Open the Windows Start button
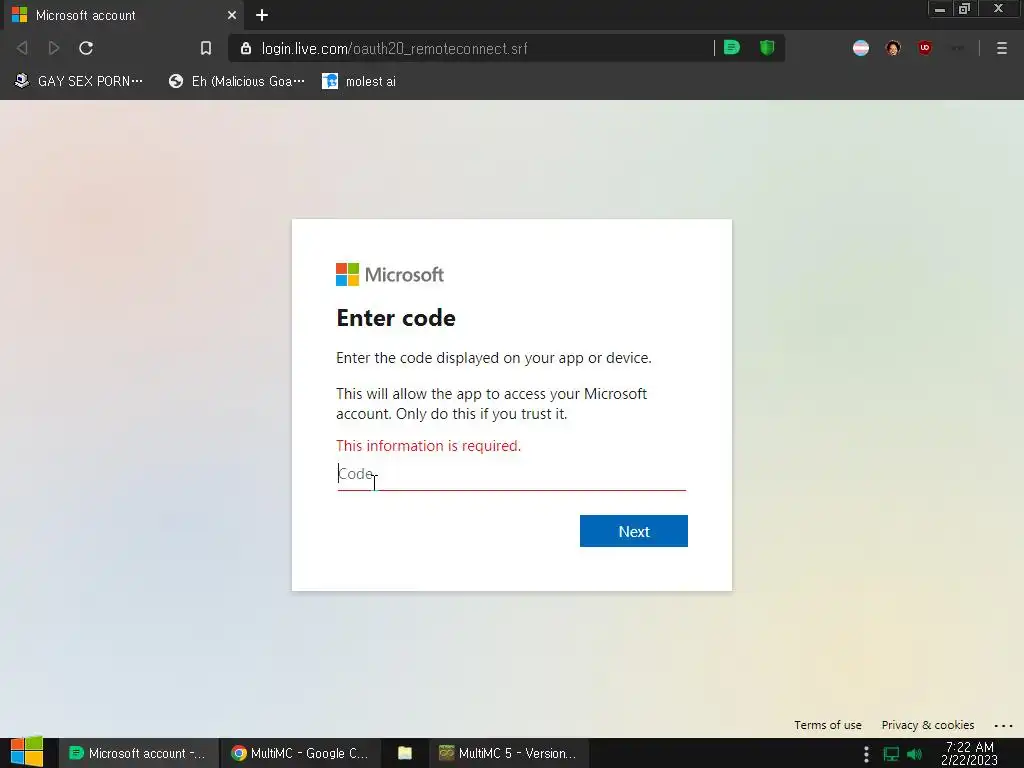The height and width of the screenshot is (768, 1024). 27,752
